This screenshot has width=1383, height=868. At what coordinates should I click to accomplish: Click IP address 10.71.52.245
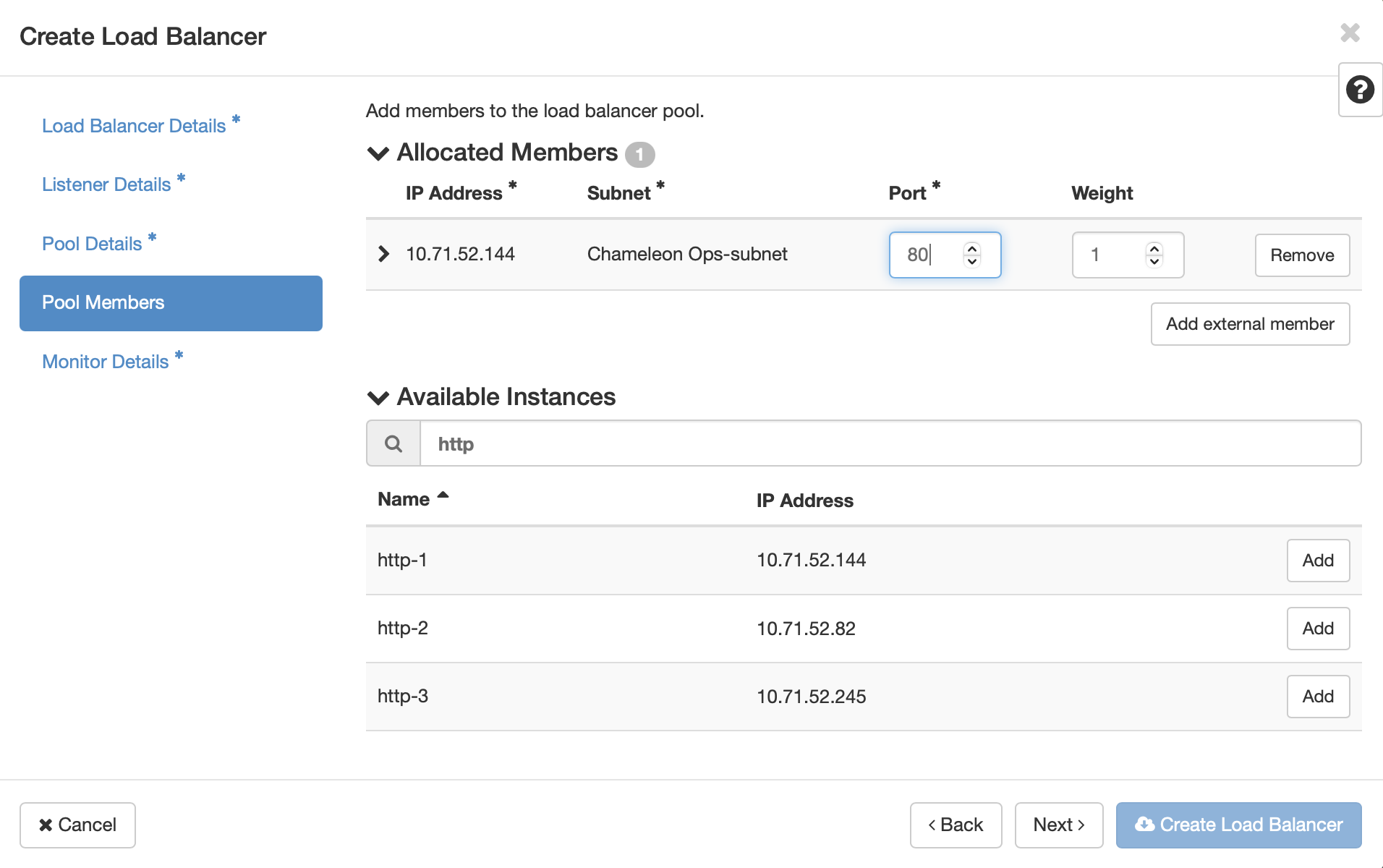[x=811, y=697]
